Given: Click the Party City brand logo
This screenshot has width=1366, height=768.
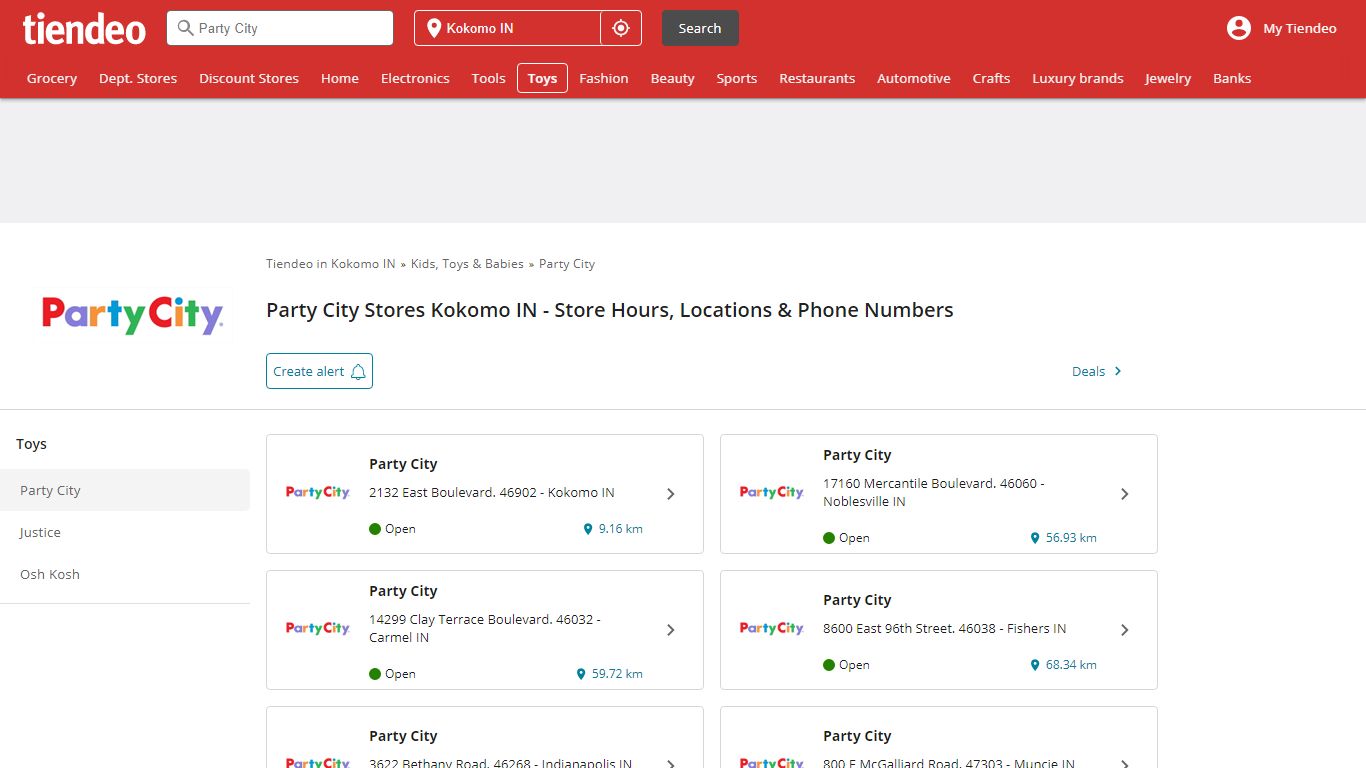Looking at the screenshot, I should 133,315.
